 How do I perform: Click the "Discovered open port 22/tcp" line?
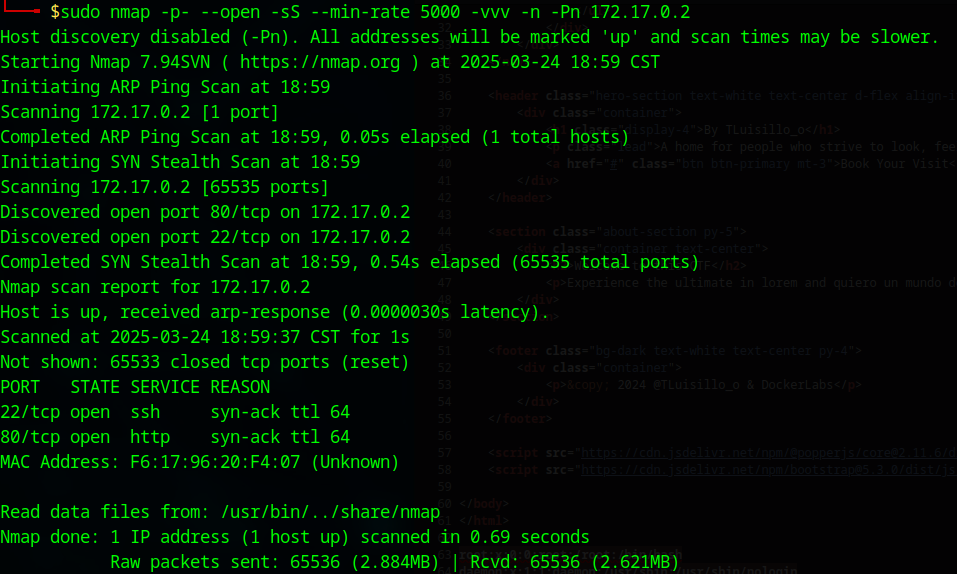click(205, 237)
